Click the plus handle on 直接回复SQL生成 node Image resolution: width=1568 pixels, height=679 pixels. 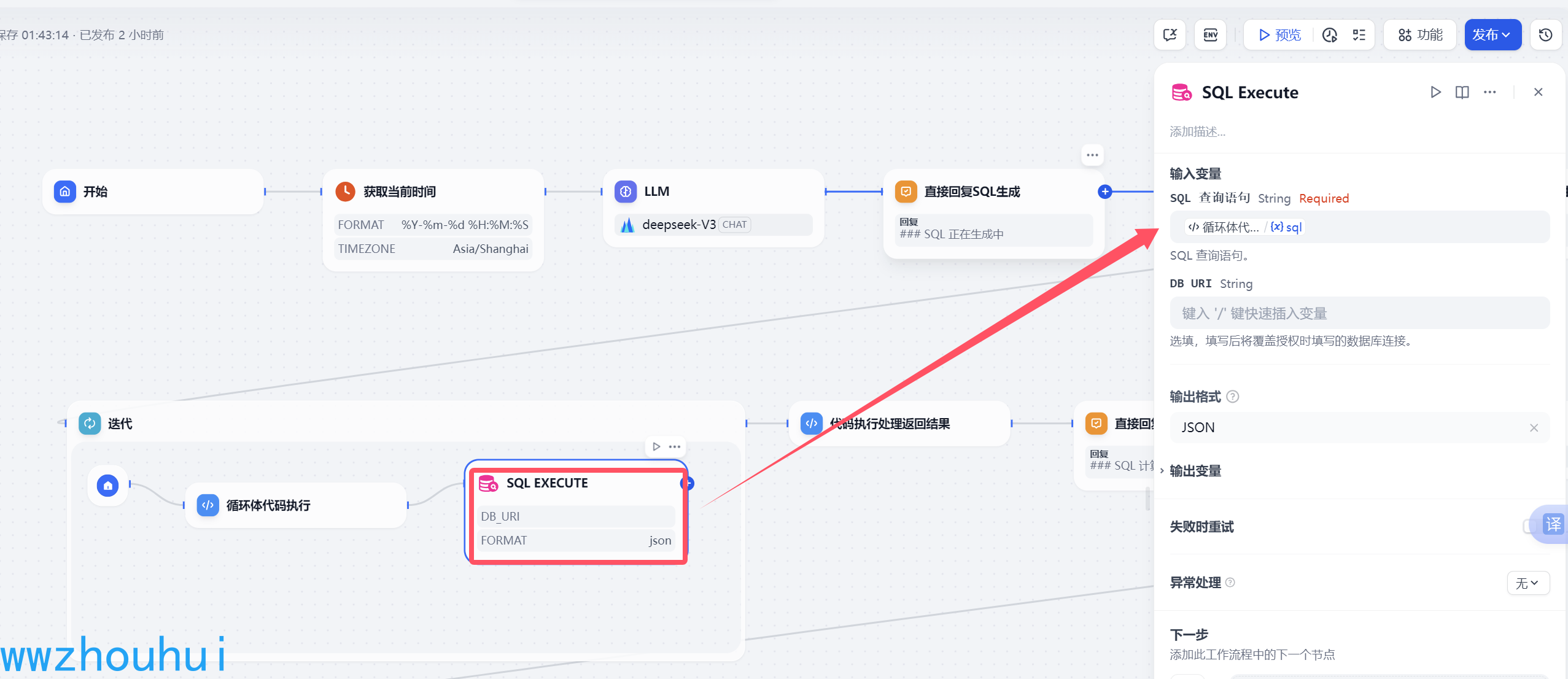click(1104, 192)
